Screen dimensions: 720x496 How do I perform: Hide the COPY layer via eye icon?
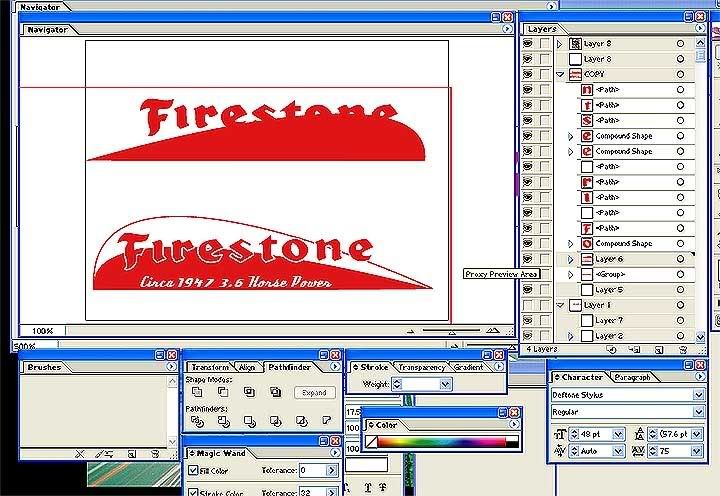tap(528, 74)
